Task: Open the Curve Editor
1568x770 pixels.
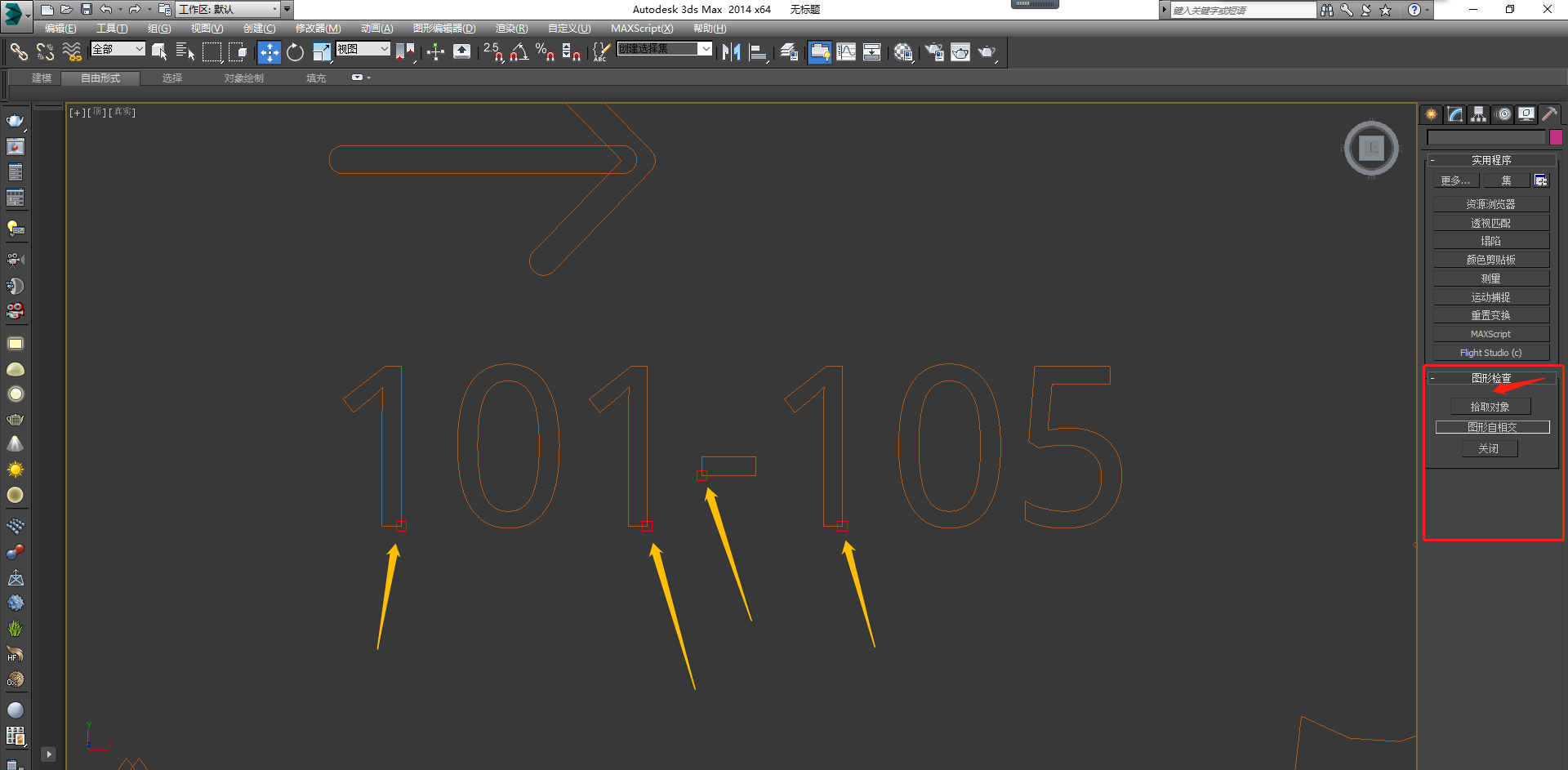Action: [x=846, y=52]
